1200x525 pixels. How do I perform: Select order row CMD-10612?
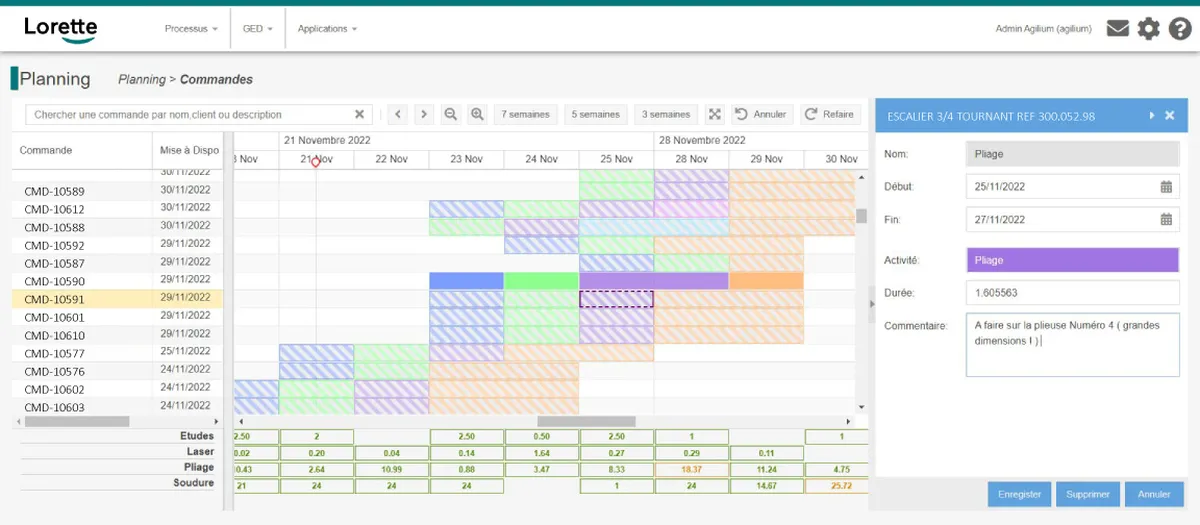(x=117, y=209)
